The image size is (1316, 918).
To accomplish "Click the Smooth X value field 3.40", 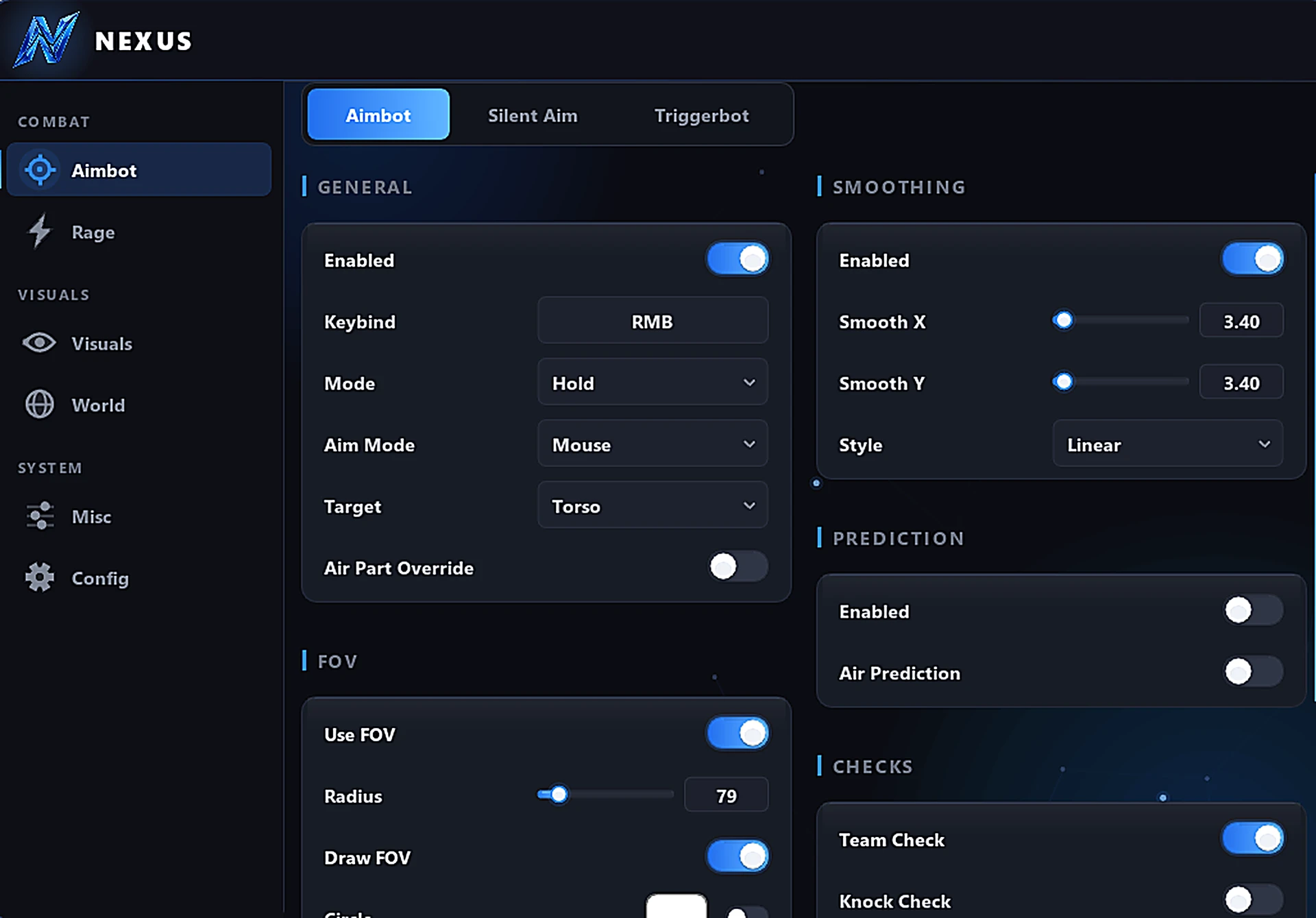I will point(1241,321).
